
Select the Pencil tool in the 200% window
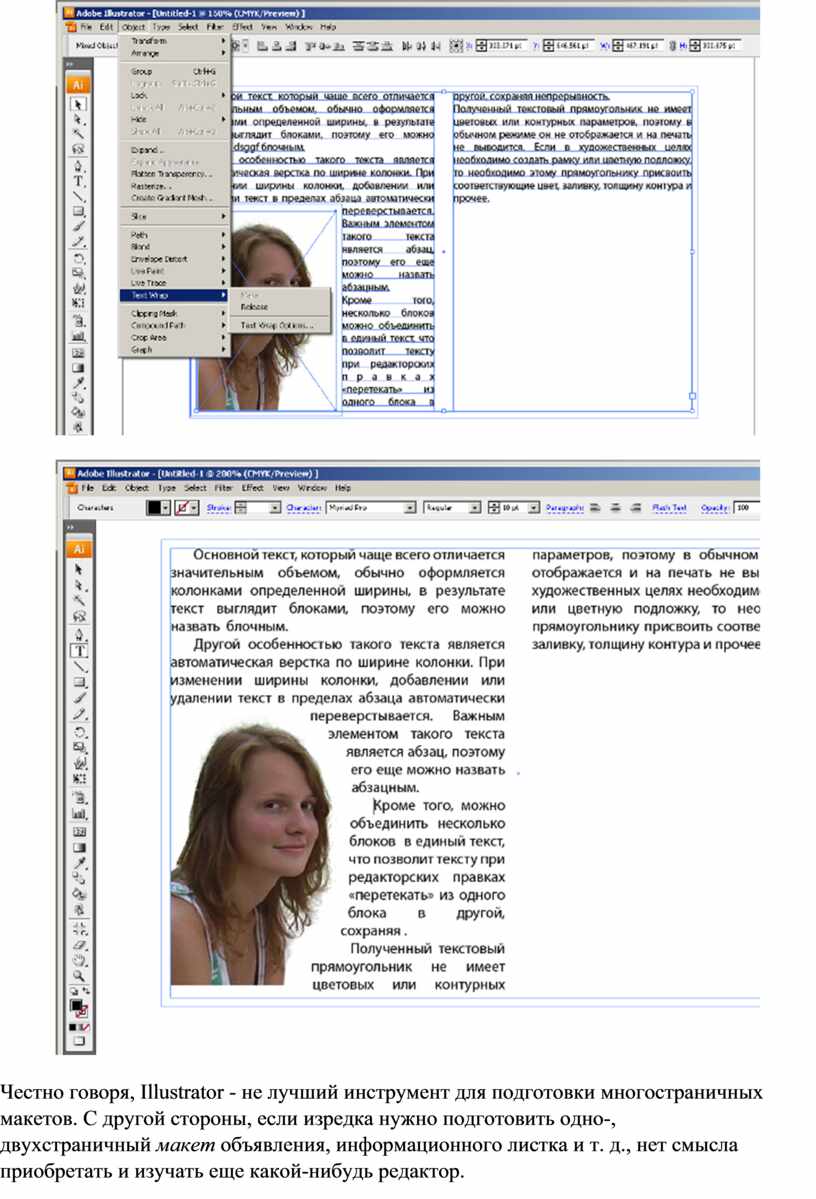coord(79,715)
